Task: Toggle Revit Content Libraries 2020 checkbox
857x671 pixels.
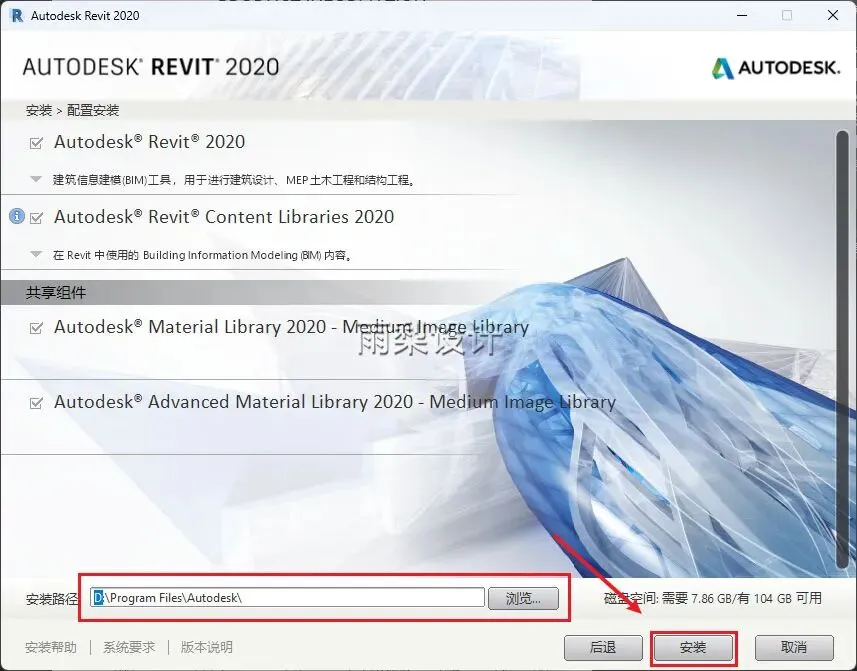Action: click(36, 218)
